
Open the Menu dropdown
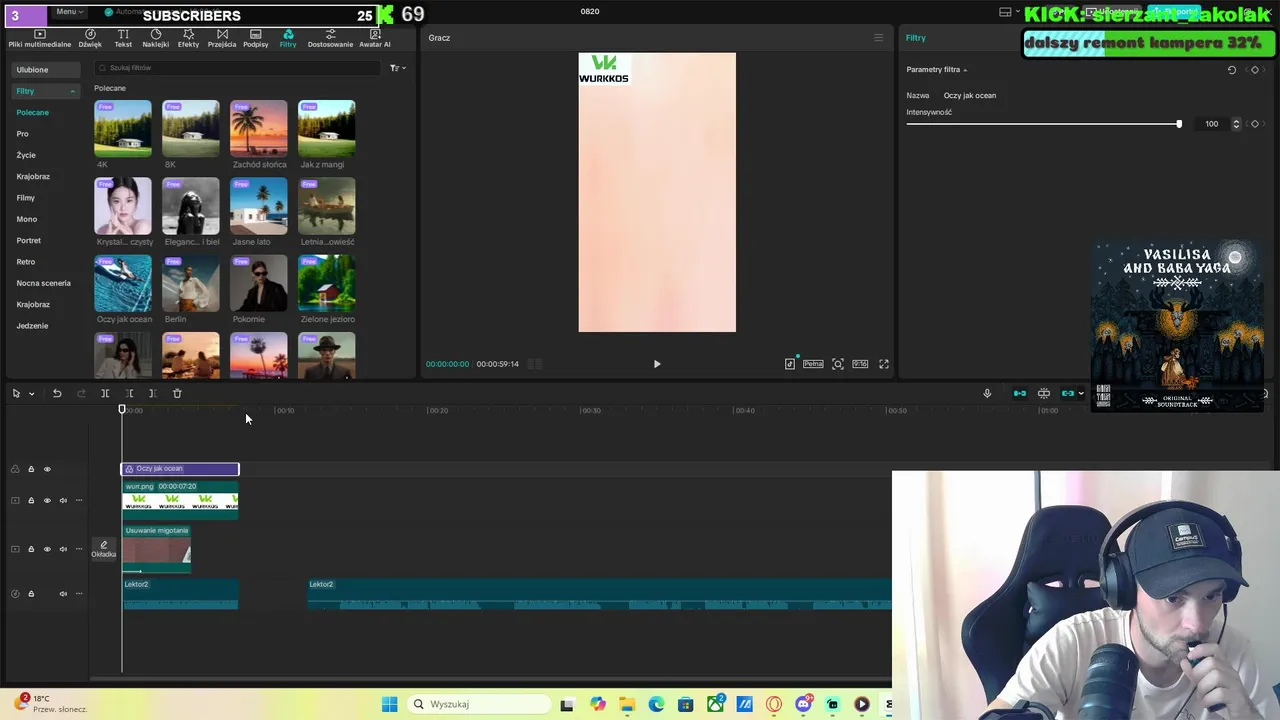coord(69,11)
